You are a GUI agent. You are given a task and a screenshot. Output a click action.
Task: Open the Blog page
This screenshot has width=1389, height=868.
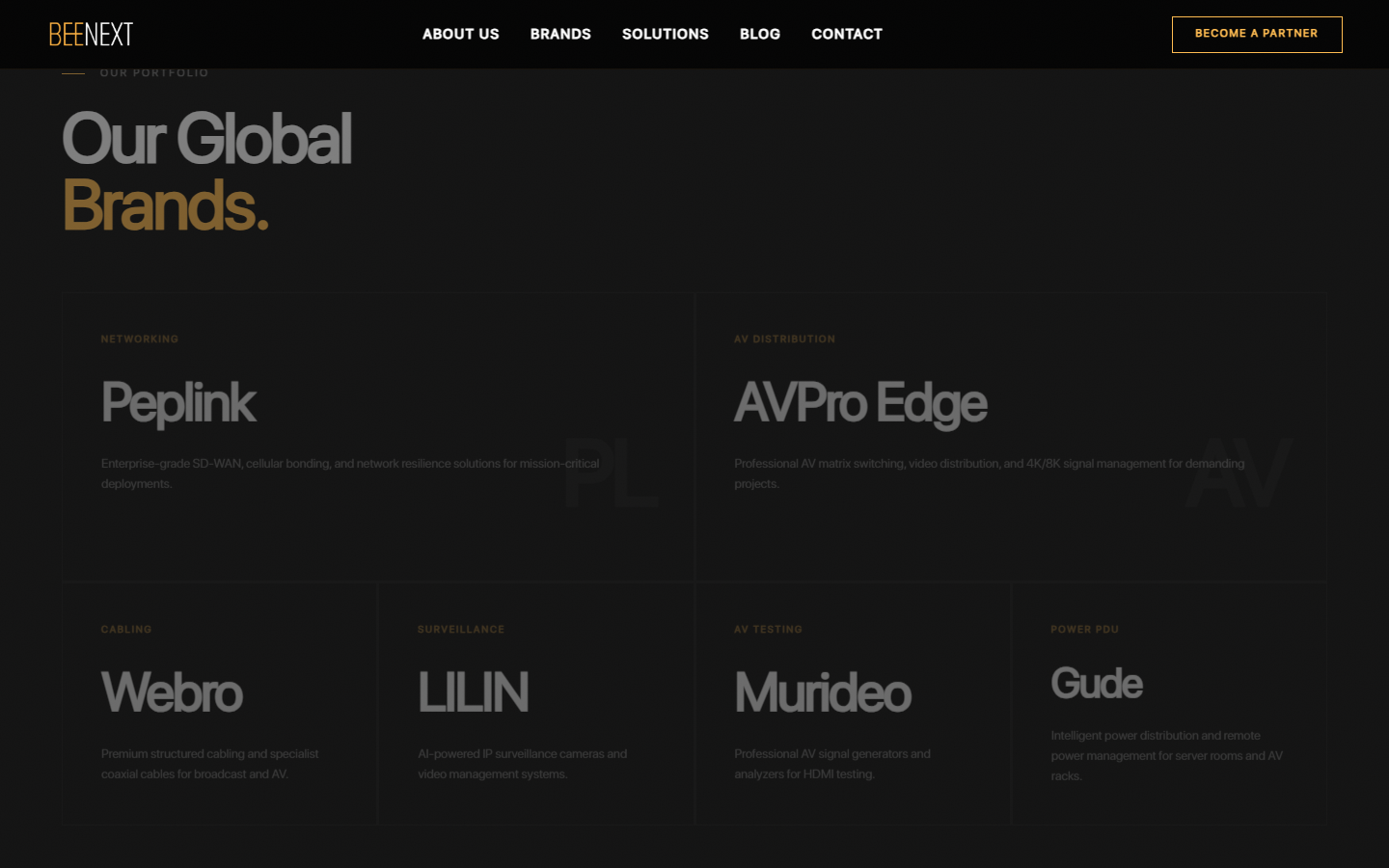pos(760,34)
